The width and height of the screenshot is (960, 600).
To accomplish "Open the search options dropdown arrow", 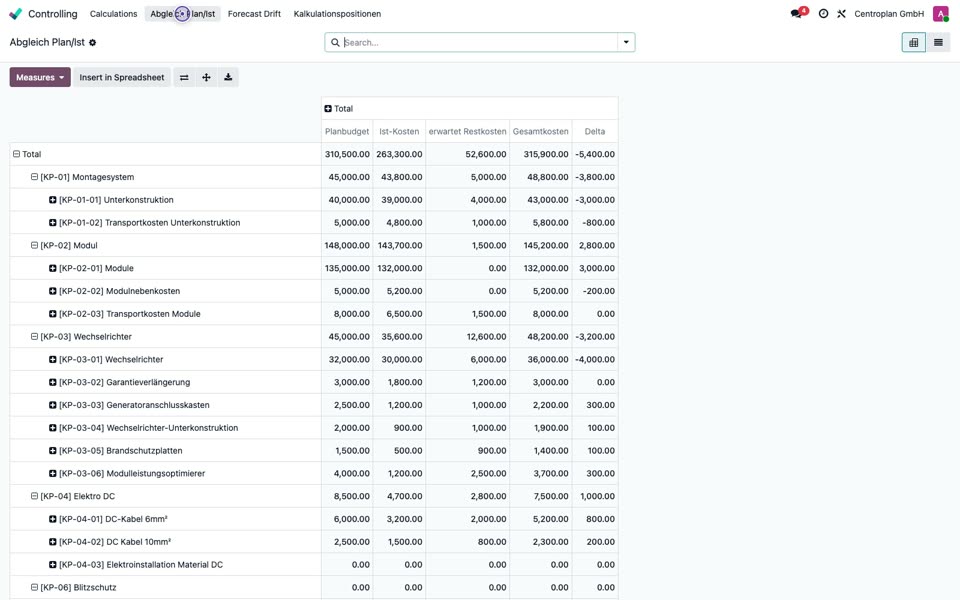I will tap(626, 42).
